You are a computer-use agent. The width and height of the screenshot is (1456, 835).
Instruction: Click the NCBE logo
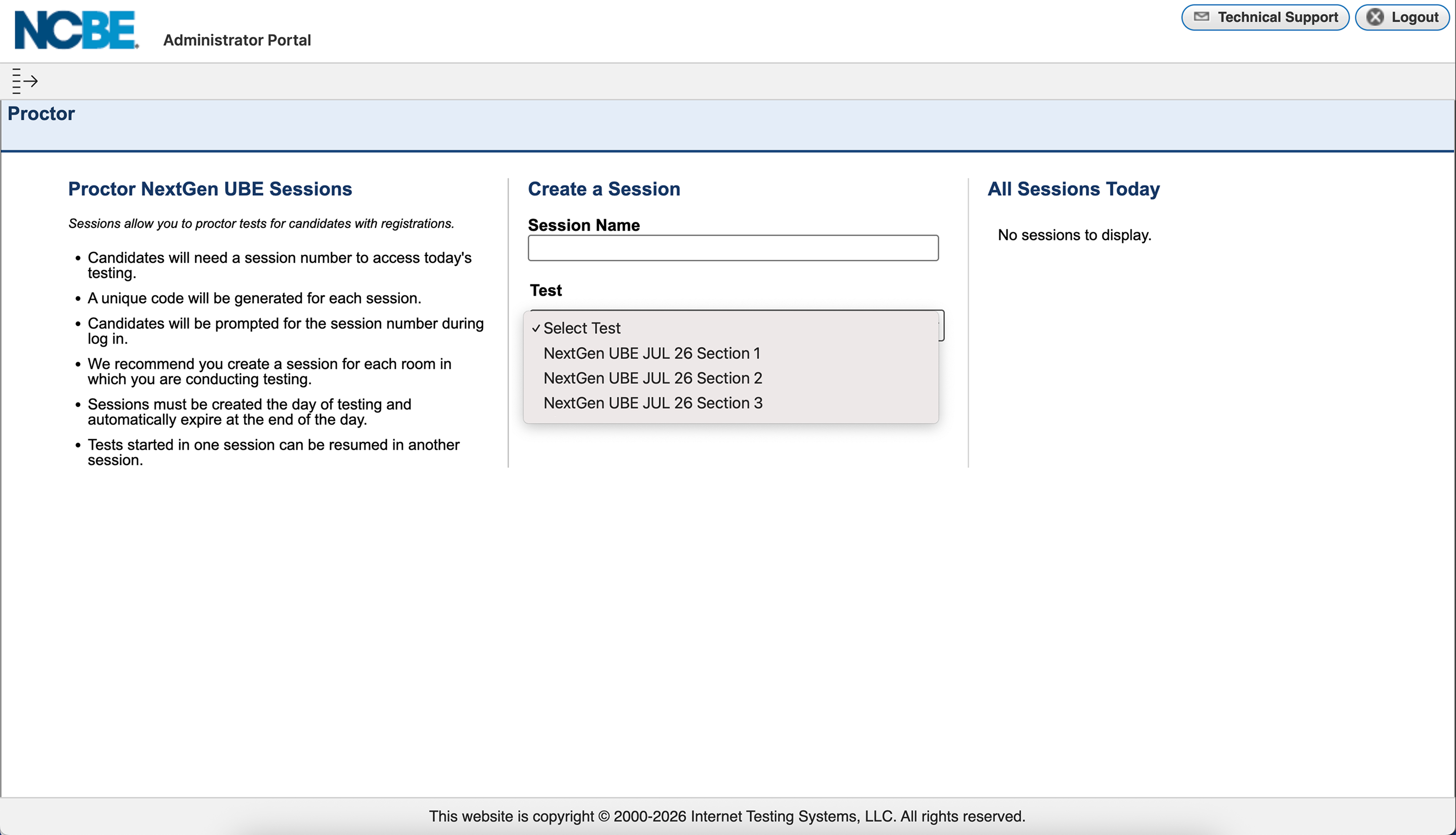coord(76,30)
